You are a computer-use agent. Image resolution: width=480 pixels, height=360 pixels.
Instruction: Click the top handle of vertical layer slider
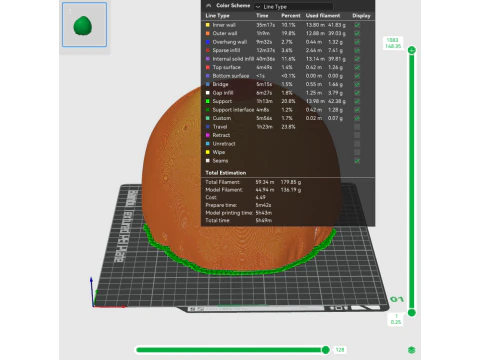point(412,50)
